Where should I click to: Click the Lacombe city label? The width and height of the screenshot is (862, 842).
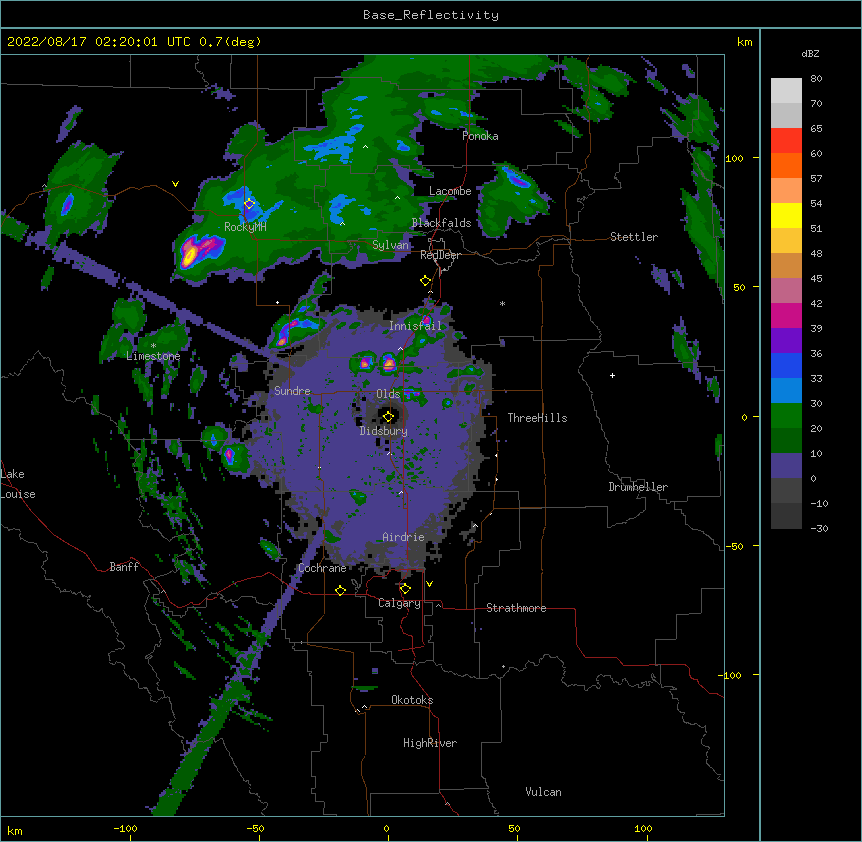450,191
